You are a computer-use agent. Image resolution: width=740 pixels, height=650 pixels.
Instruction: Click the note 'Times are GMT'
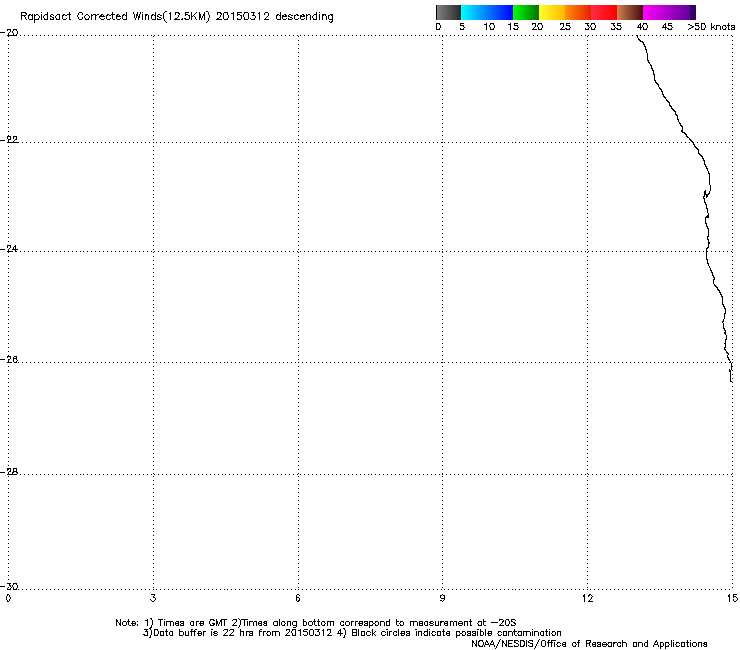coord(193,623)
